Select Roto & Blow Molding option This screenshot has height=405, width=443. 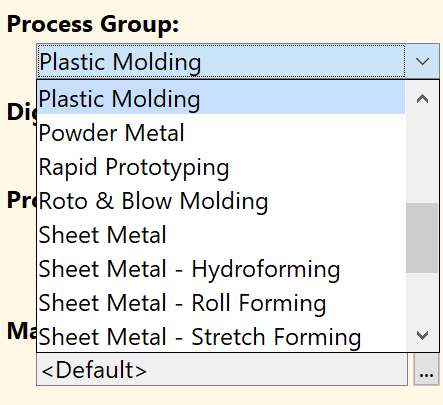221,201
